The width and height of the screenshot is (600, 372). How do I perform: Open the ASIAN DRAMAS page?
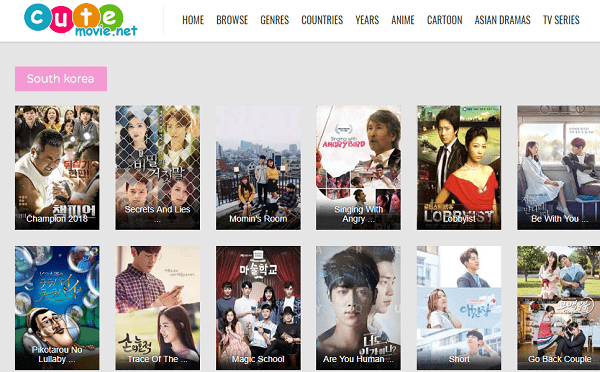point(502,20)
